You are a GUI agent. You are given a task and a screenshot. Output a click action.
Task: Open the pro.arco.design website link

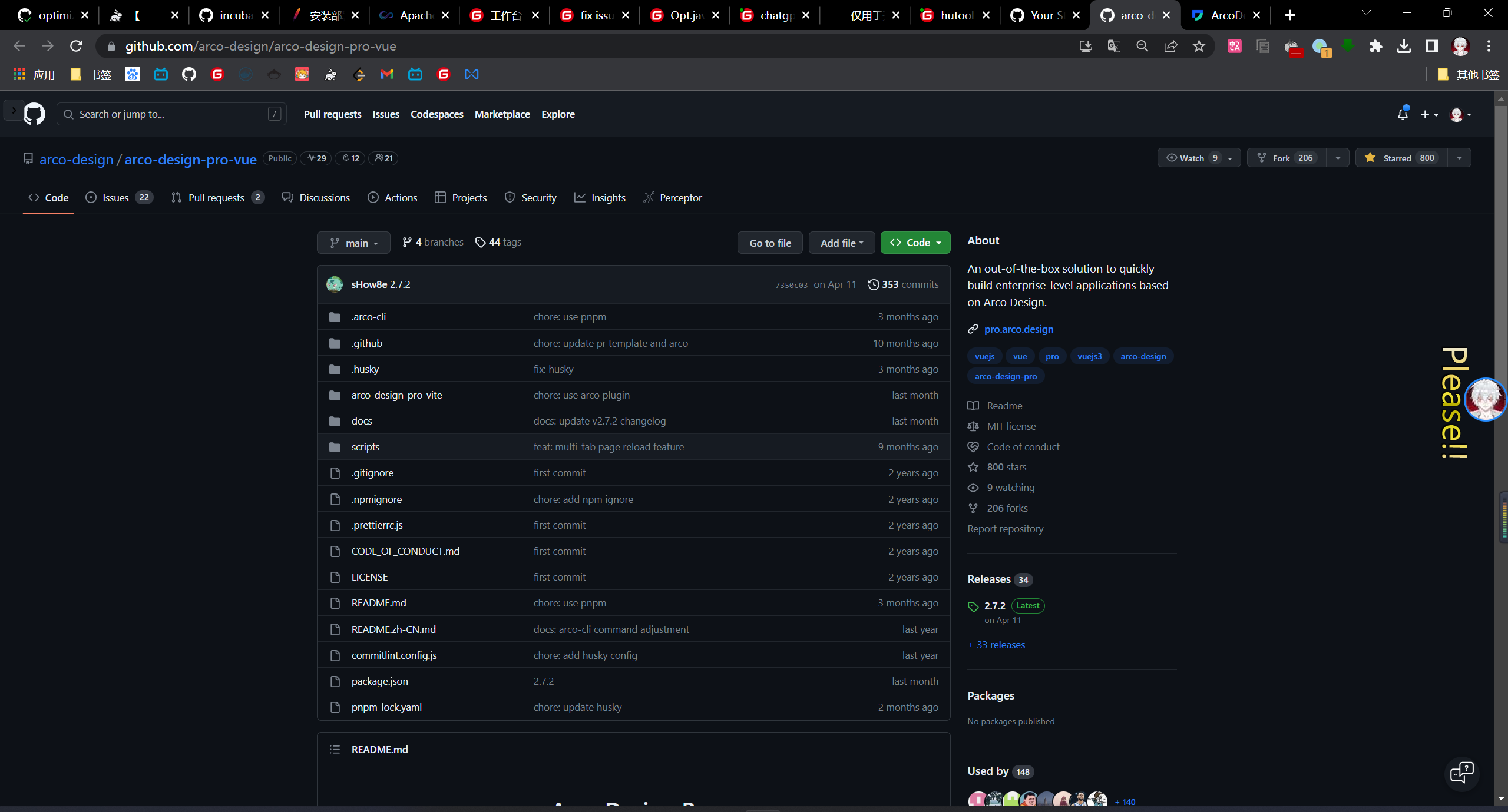pyautogui.click(x=1018, y=329)
